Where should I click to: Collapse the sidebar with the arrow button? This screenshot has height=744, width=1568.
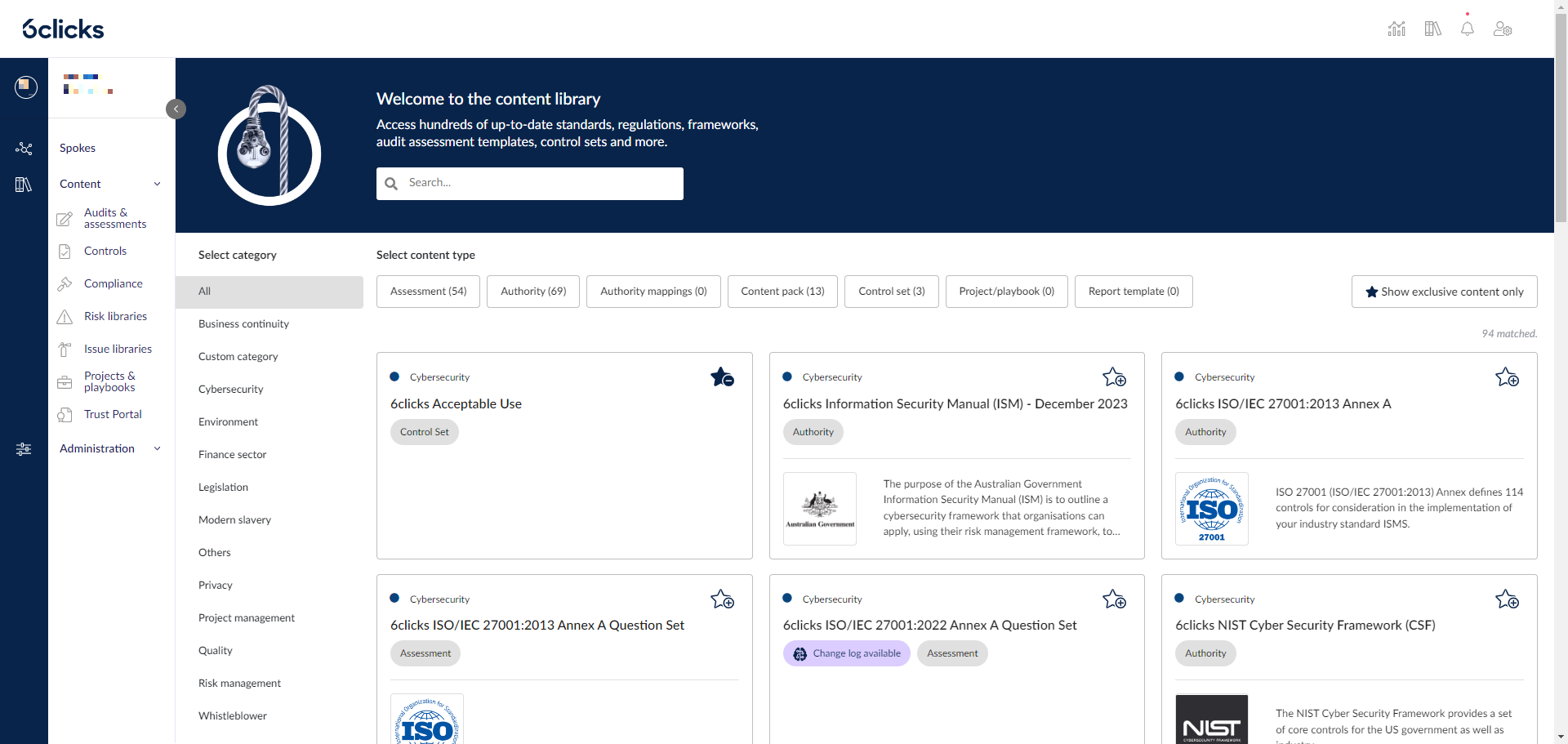click(176, 109)
